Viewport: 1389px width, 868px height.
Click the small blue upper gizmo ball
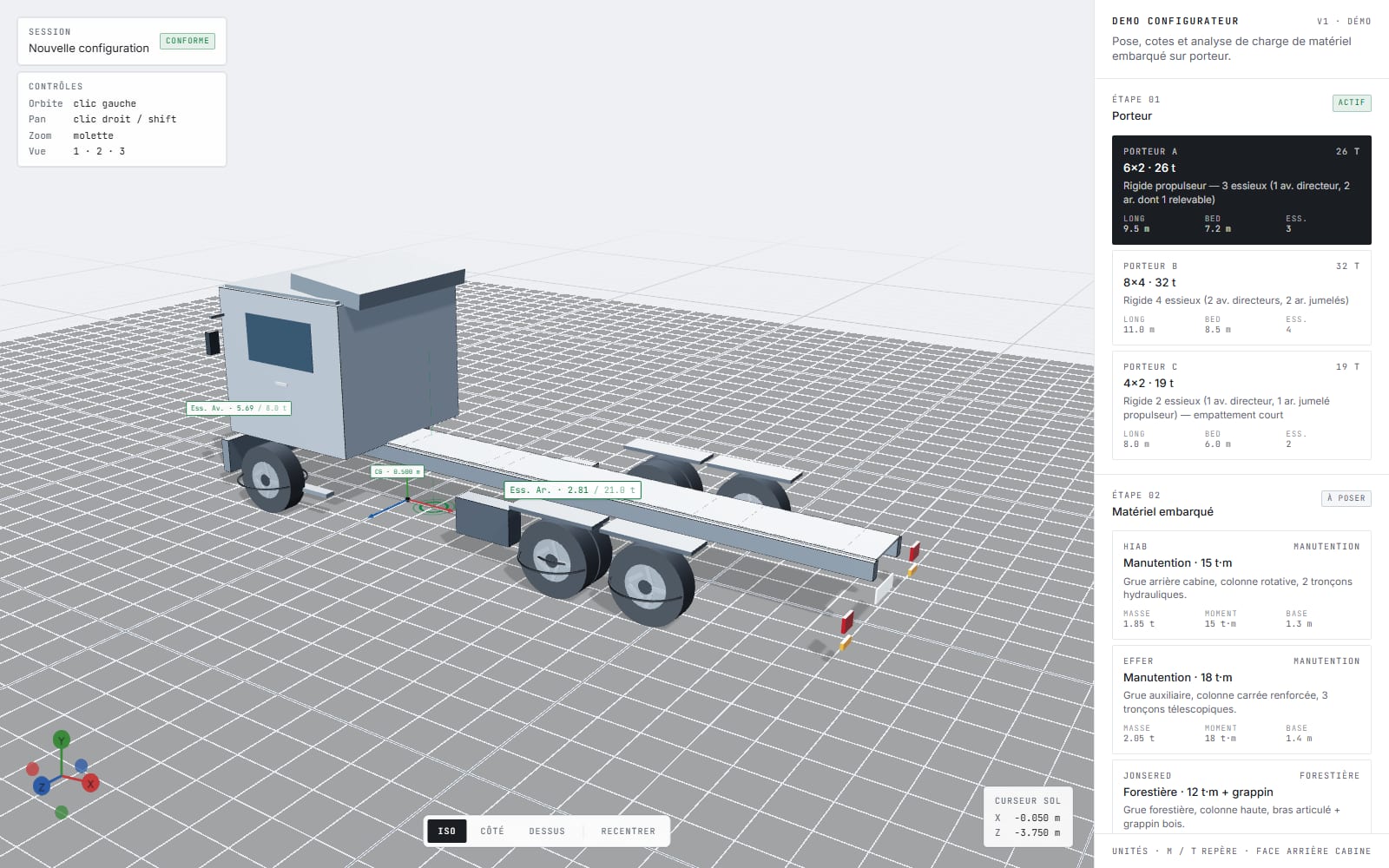click(81, 766)
